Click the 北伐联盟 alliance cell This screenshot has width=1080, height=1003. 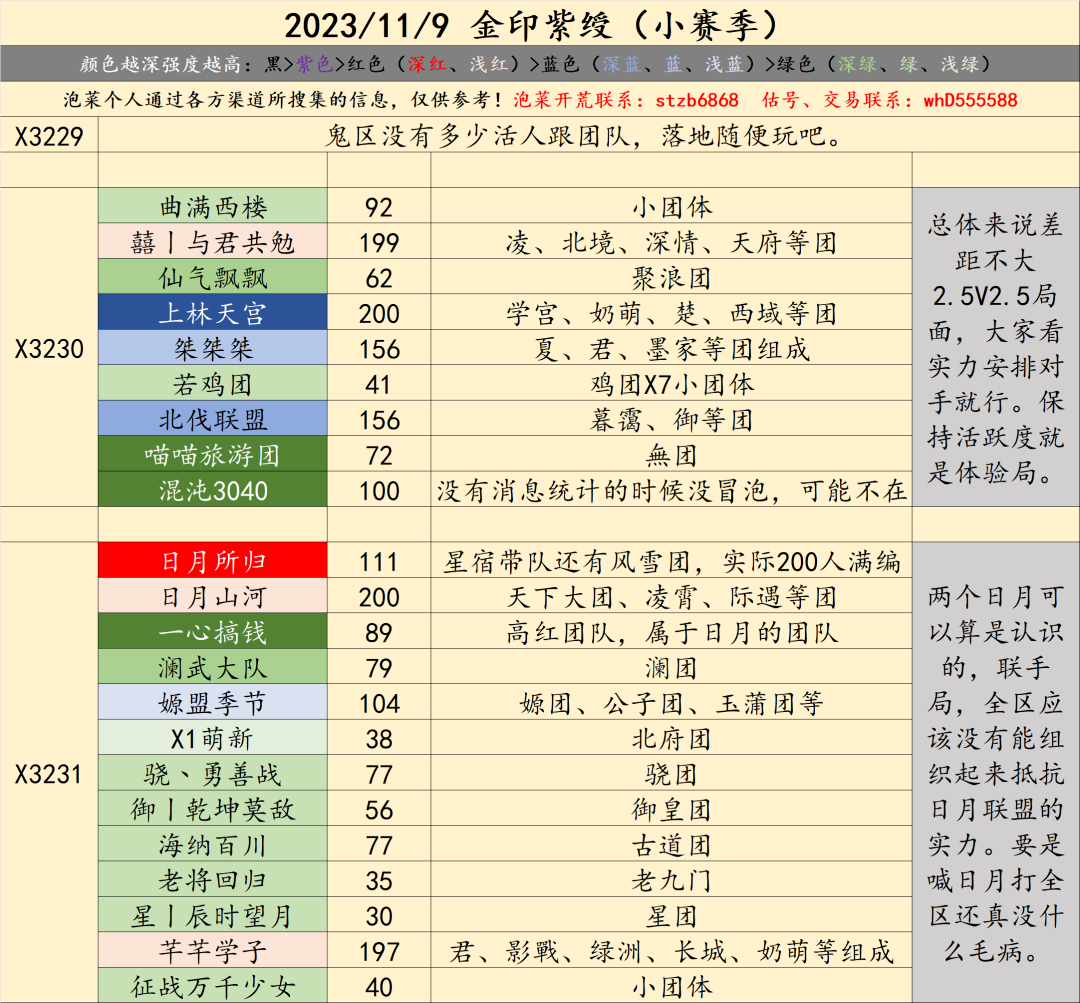coord(213,419)
